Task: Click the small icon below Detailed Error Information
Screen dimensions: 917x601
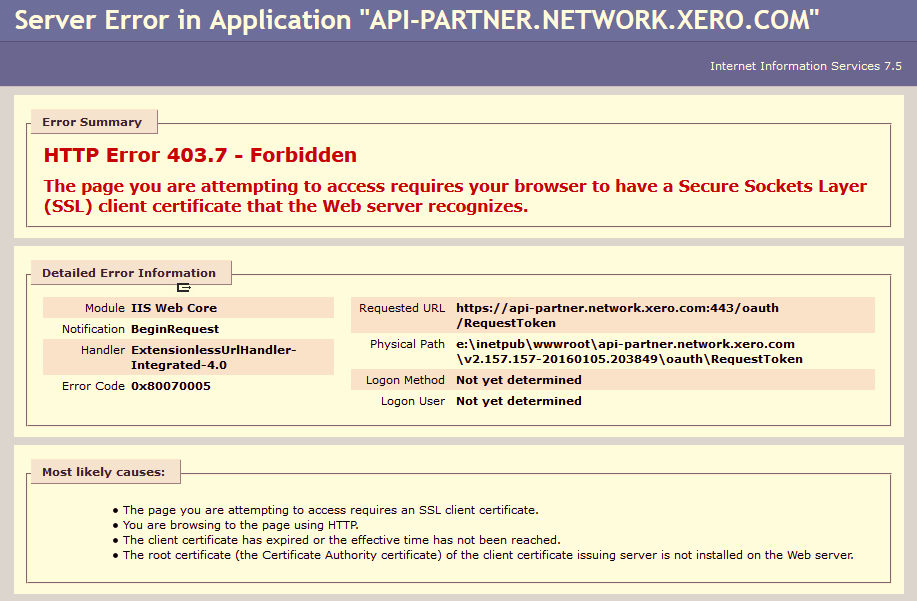Action: 184,287
